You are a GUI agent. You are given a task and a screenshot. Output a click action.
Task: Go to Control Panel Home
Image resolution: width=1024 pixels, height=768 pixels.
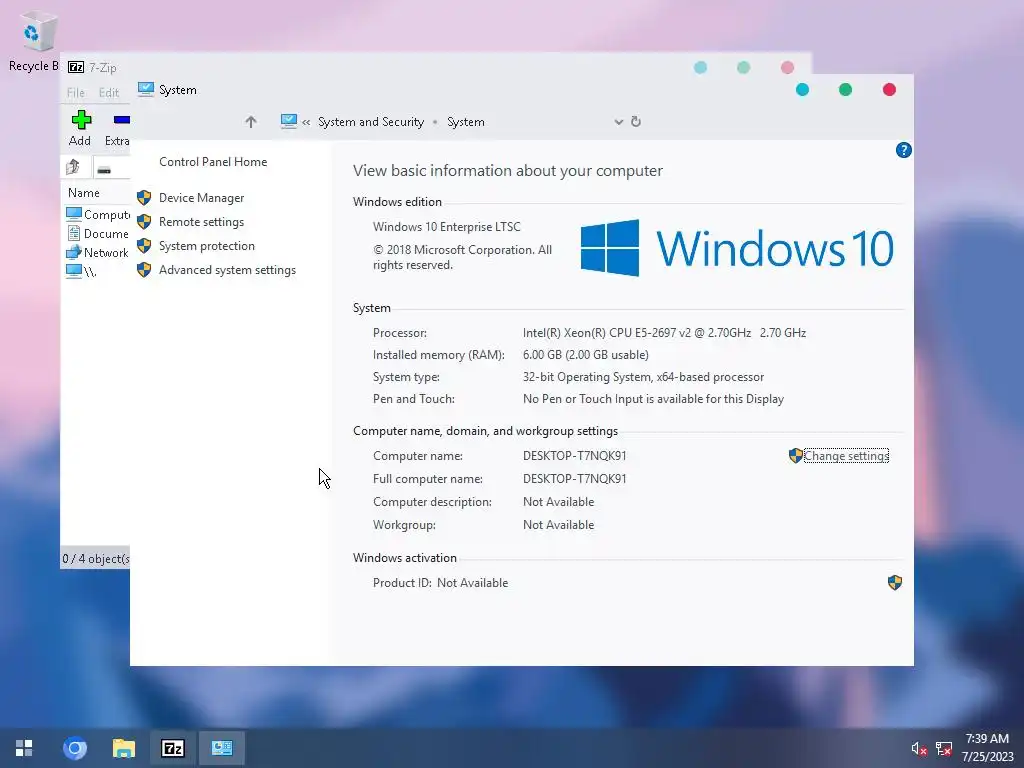click(213, 162)
